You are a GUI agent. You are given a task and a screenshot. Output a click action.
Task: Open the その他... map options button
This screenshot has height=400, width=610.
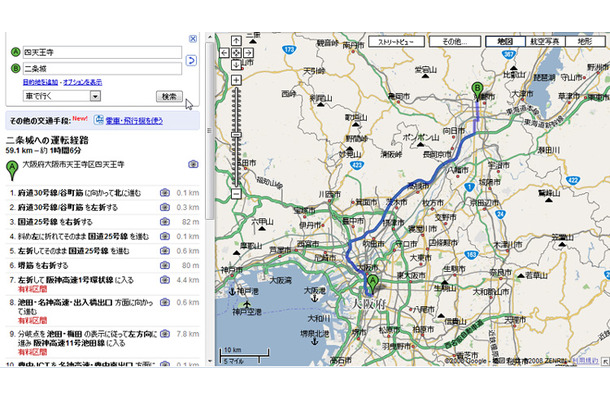(455, 41)
